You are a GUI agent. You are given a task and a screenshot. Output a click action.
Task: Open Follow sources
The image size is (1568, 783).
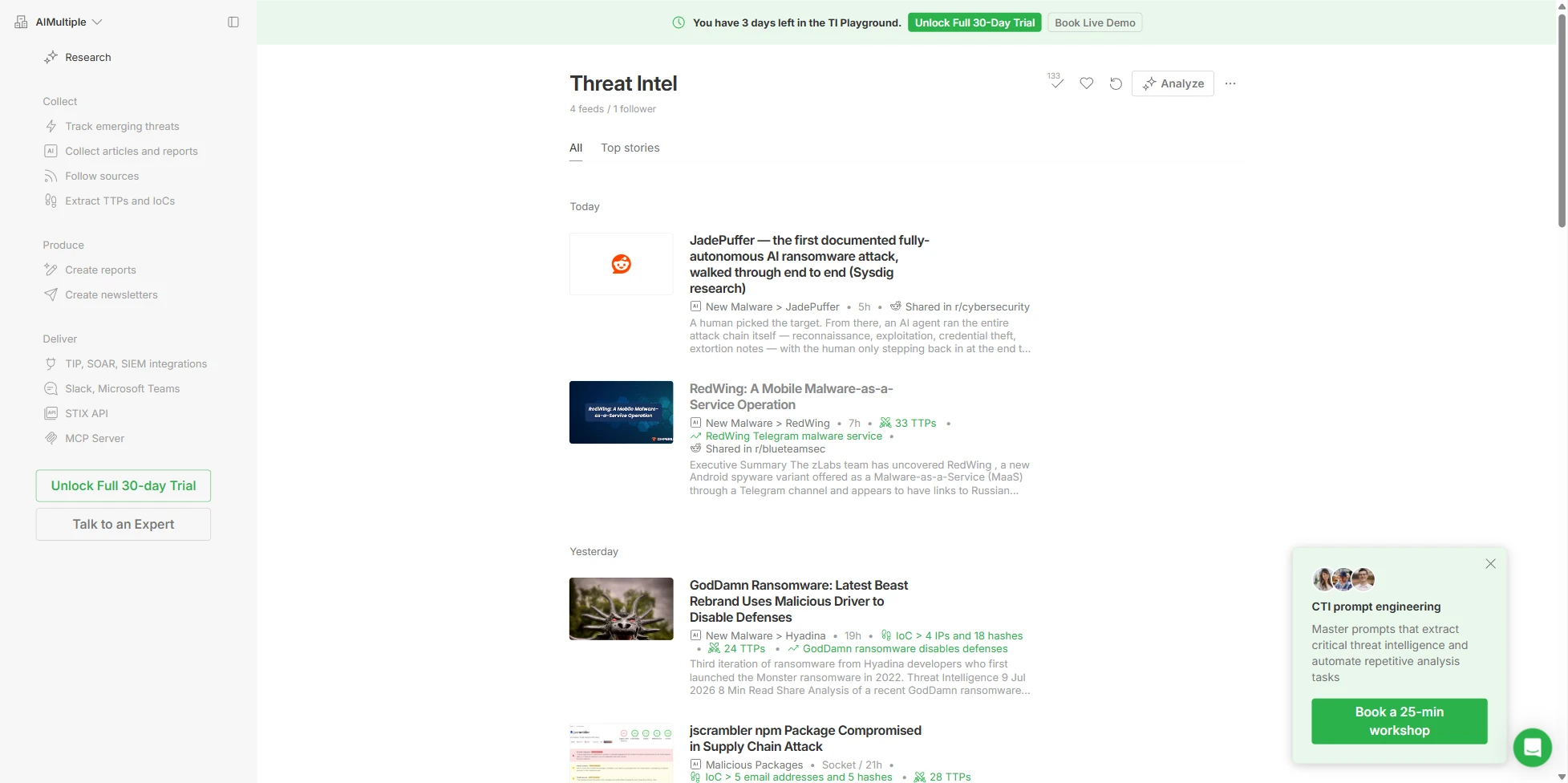point(102,176)
